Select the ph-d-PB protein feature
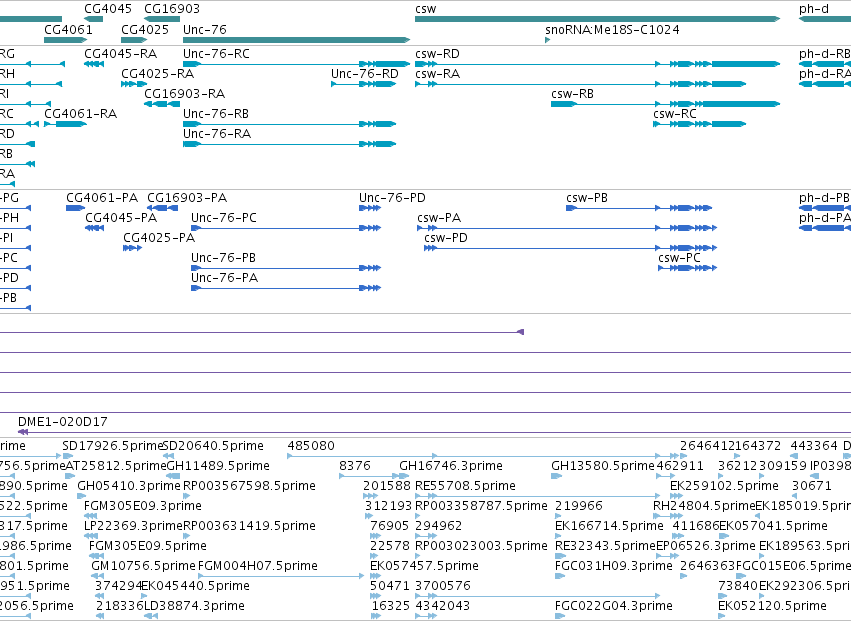This screenshot has width=851, height=621. (x=825, y=208)
